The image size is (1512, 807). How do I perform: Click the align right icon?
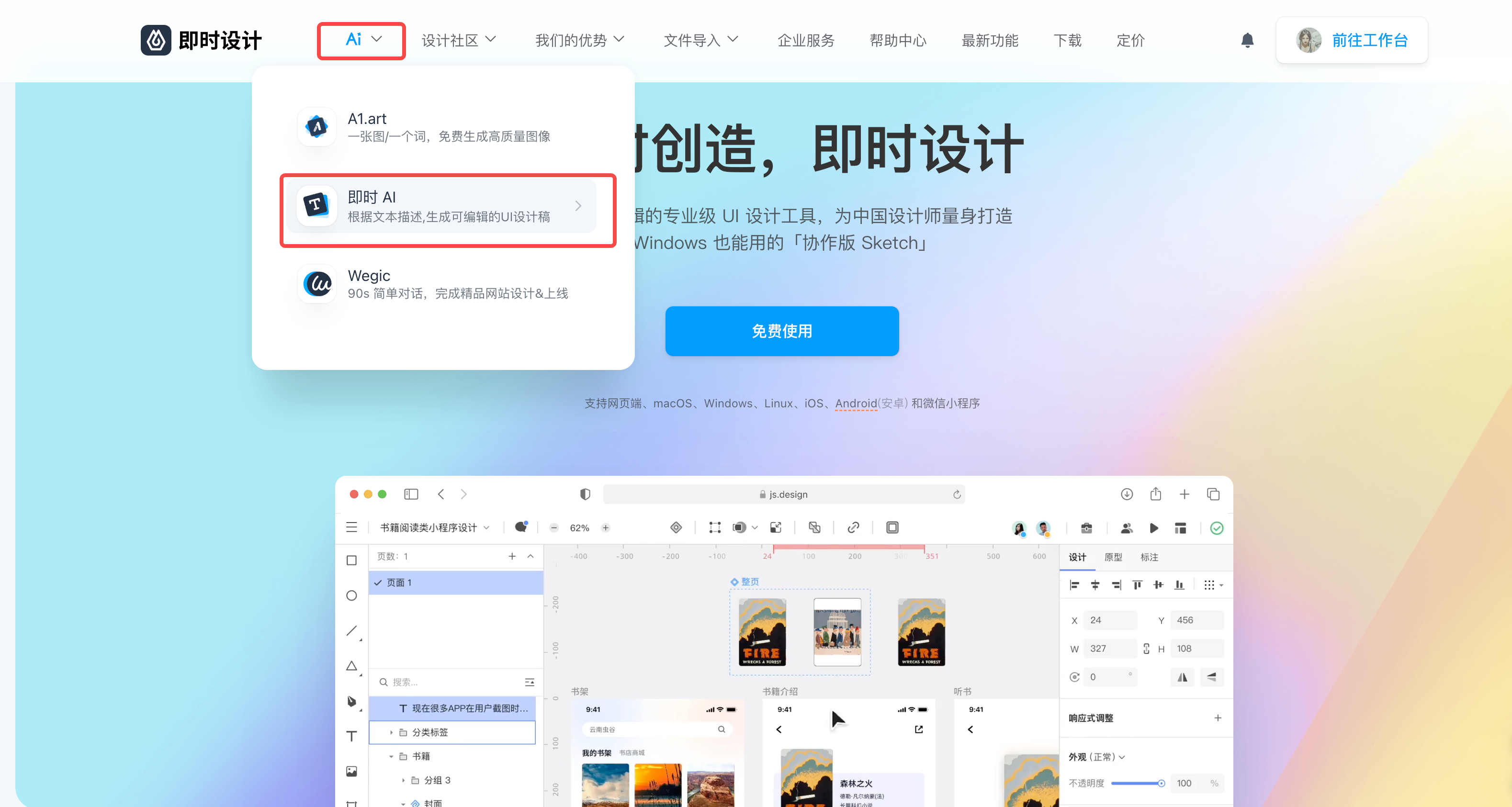[x=1117, y=584]
